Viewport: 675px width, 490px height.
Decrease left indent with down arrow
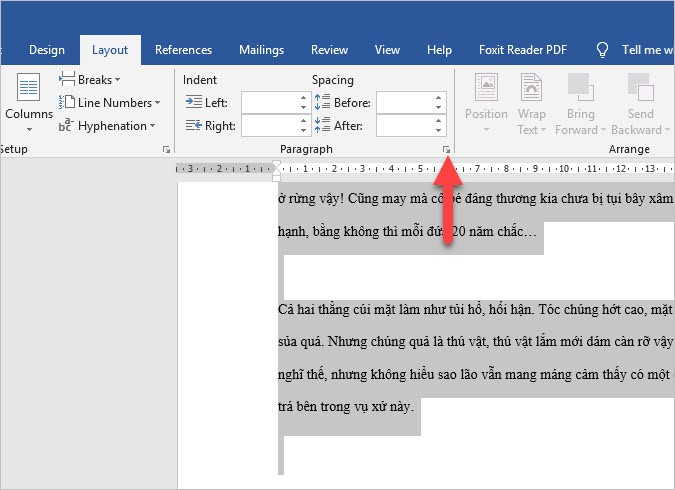pyautogui.click(x=304, y=107)
